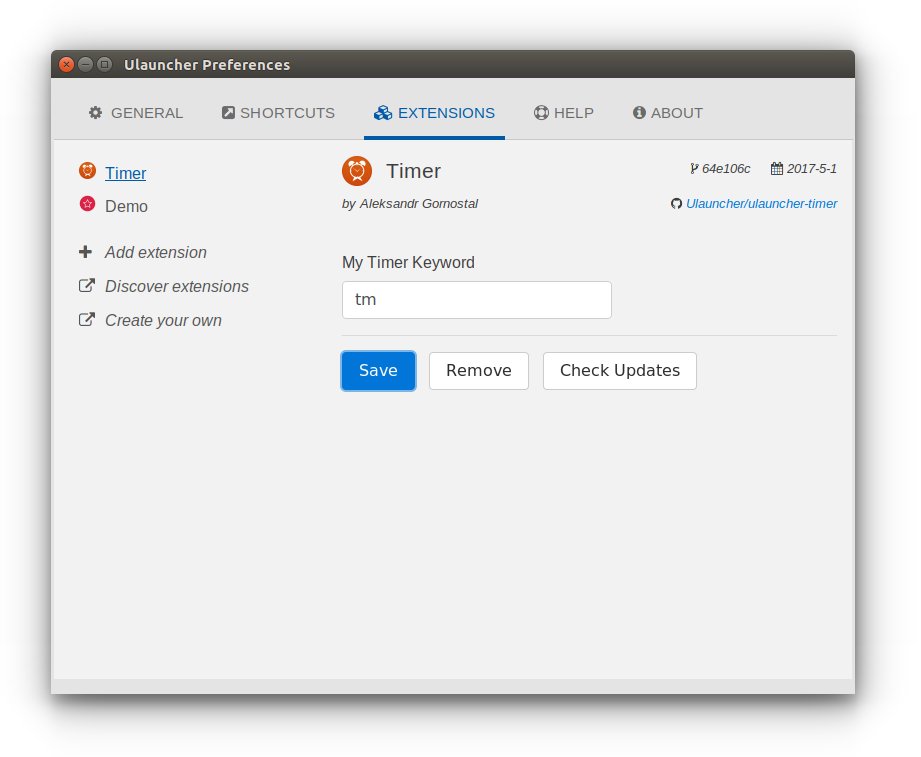
Task: Click the GitHub logo icon
Action: click(677, 204)
